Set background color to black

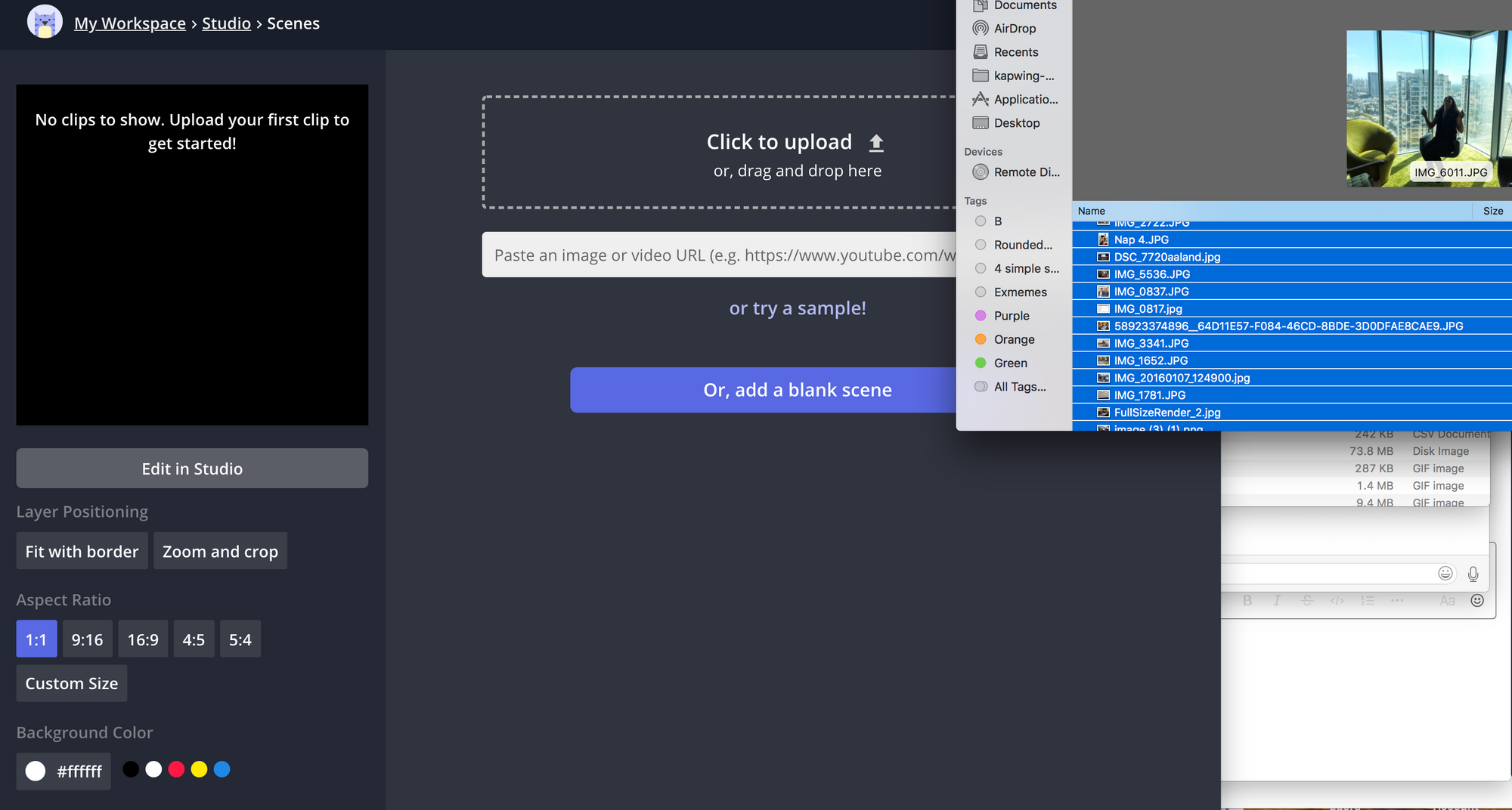click(131, 769)
